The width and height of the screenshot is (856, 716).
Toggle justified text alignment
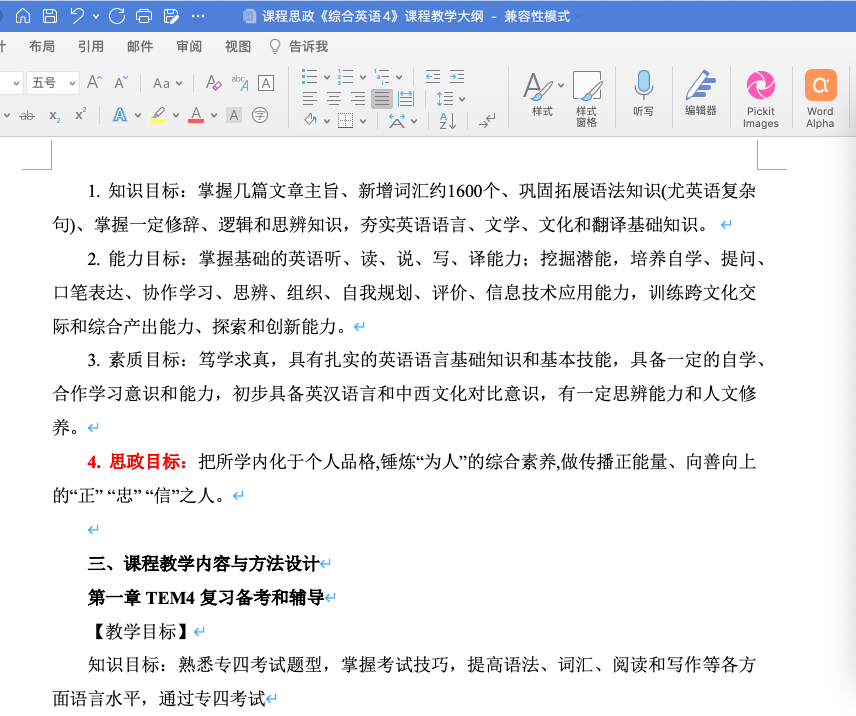click(381, 98)
